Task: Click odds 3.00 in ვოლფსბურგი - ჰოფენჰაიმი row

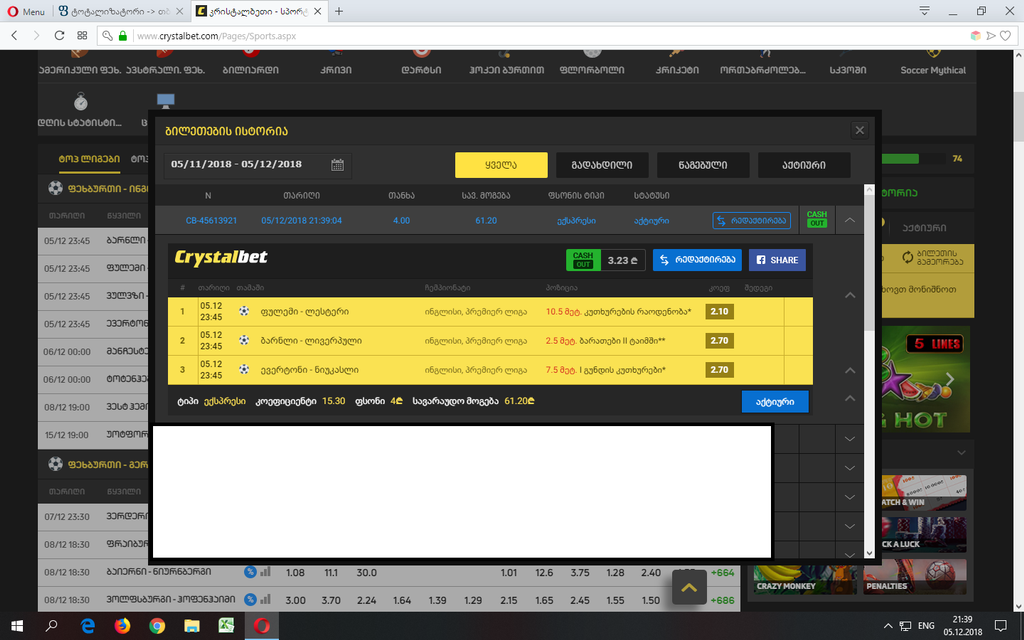Action: point(295,600)
